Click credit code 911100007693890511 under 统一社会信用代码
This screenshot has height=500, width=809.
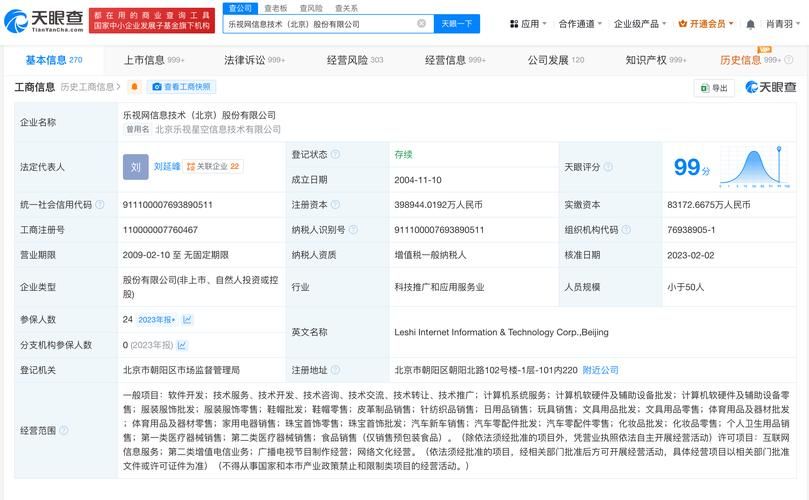click(x=167, y=204)
